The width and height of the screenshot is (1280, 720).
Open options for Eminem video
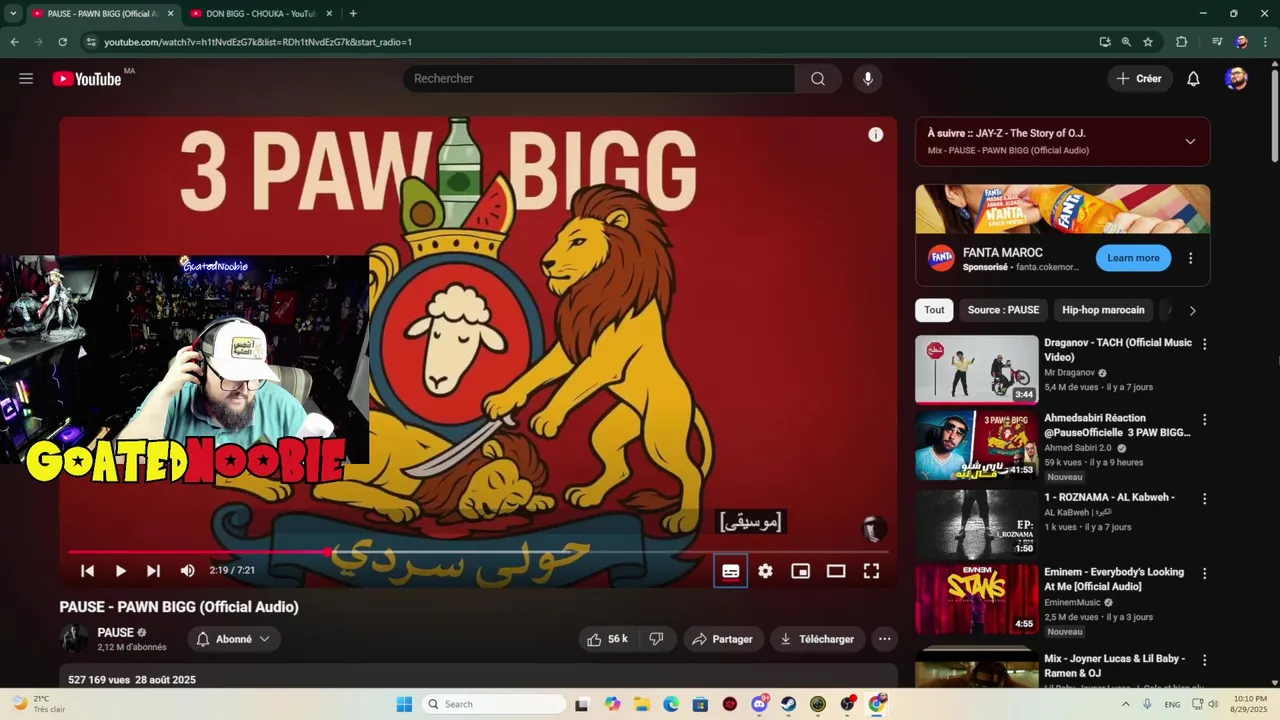[x=1204, y=574]
